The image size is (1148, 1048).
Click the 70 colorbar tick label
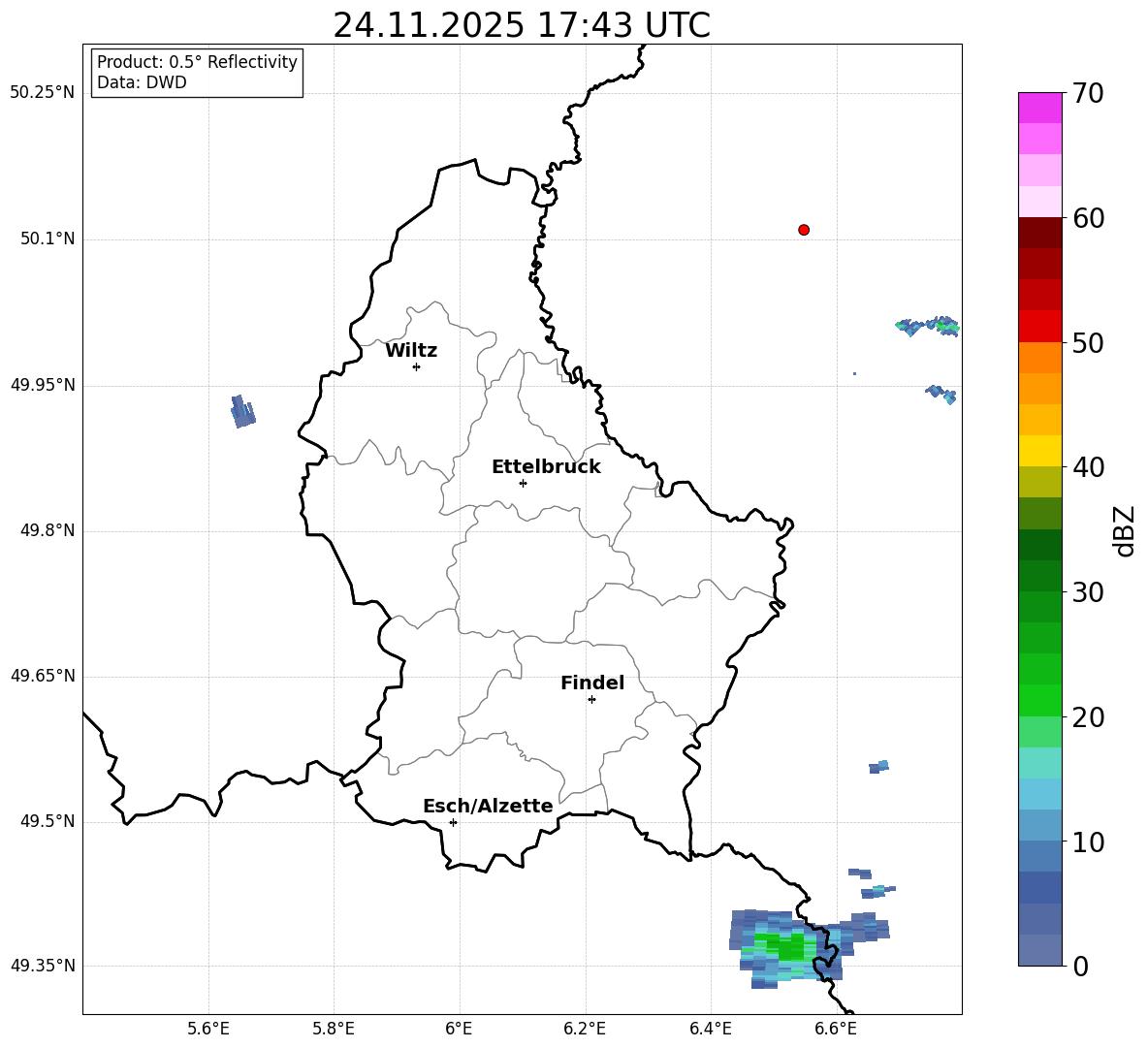tap(1088, 94)
